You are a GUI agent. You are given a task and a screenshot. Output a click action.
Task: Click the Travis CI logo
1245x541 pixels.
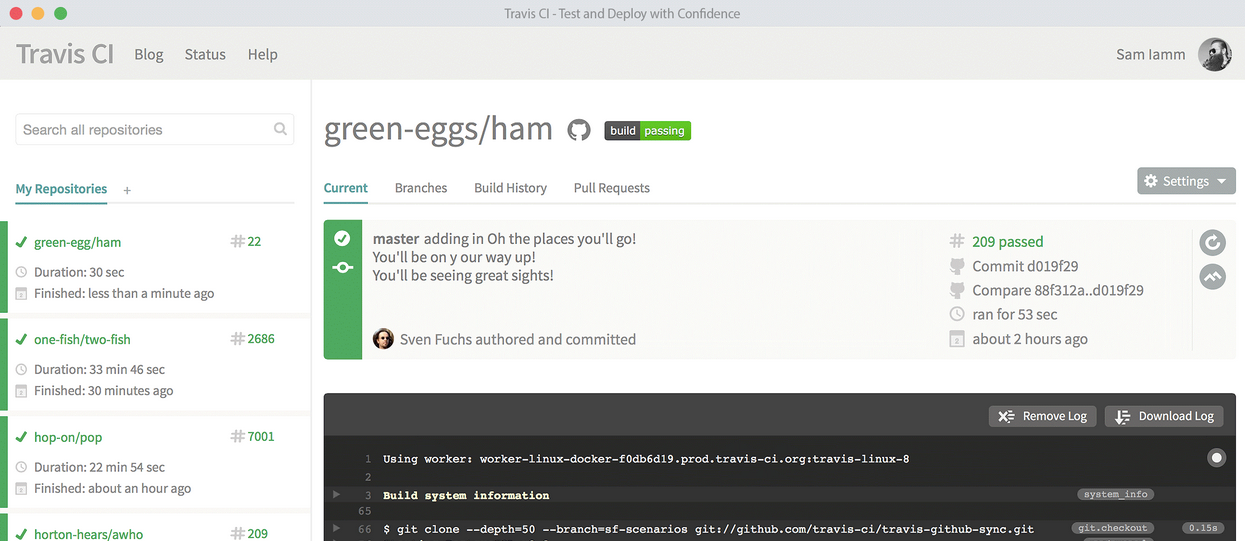pos(65,54)
